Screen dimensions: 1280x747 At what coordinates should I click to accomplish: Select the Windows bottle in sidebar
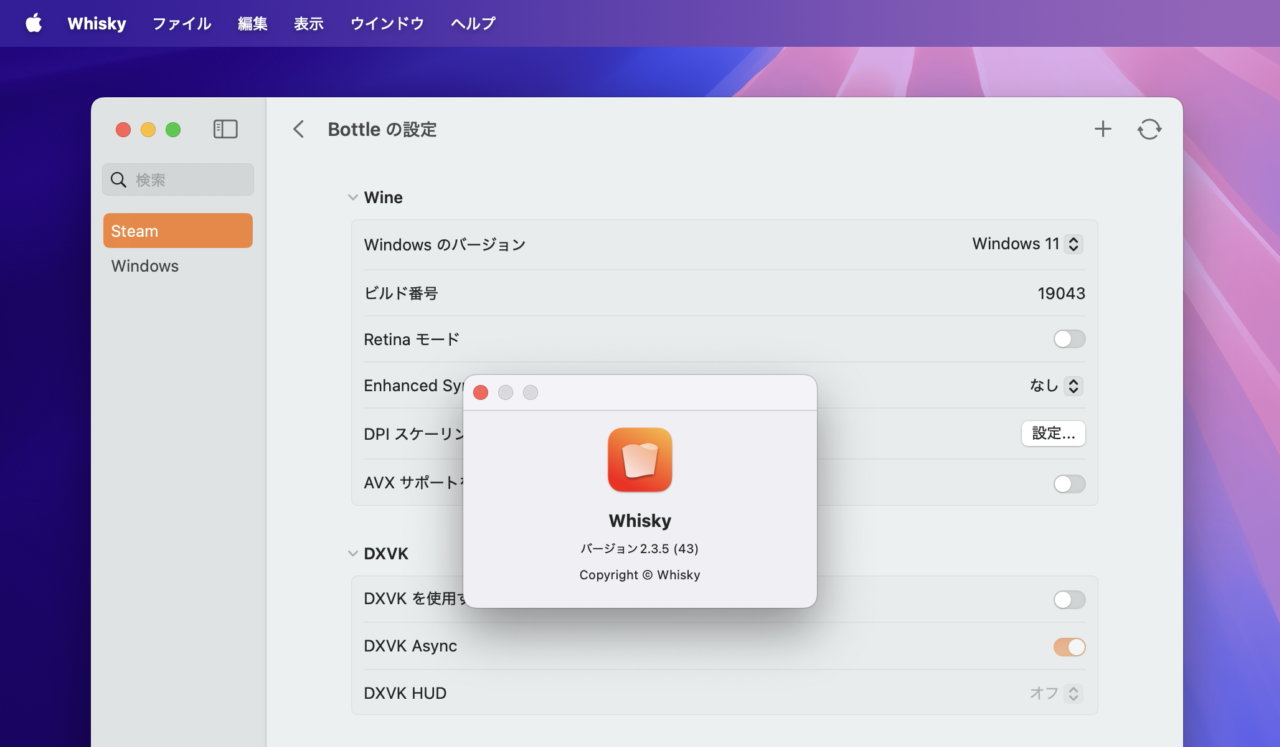(145, 266)
